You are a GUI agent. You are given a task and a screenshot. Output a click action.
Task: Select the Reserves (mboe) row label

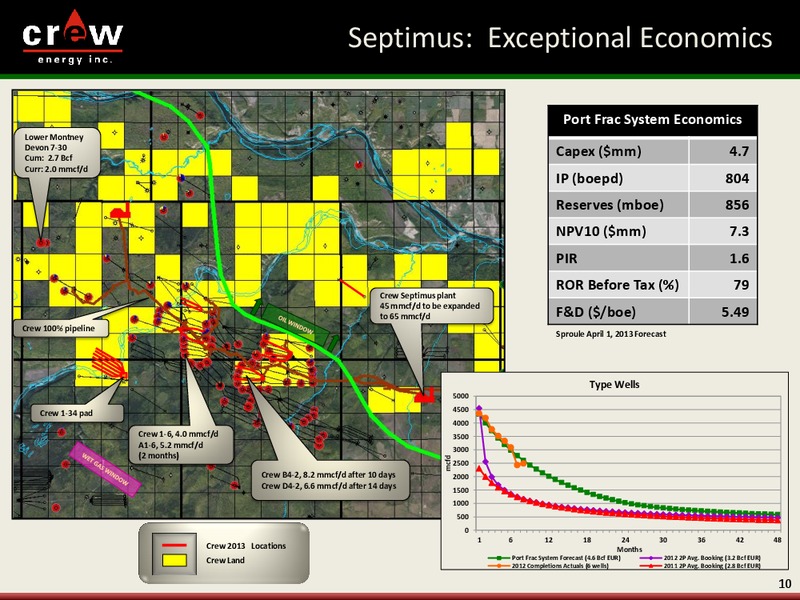[x=610, y=205]
